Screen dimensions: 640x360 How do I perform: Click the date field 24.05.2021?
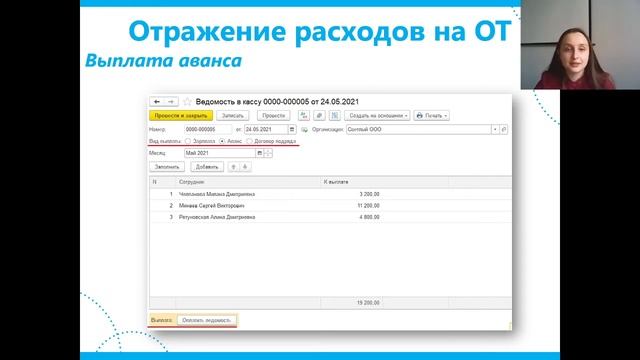266,129
